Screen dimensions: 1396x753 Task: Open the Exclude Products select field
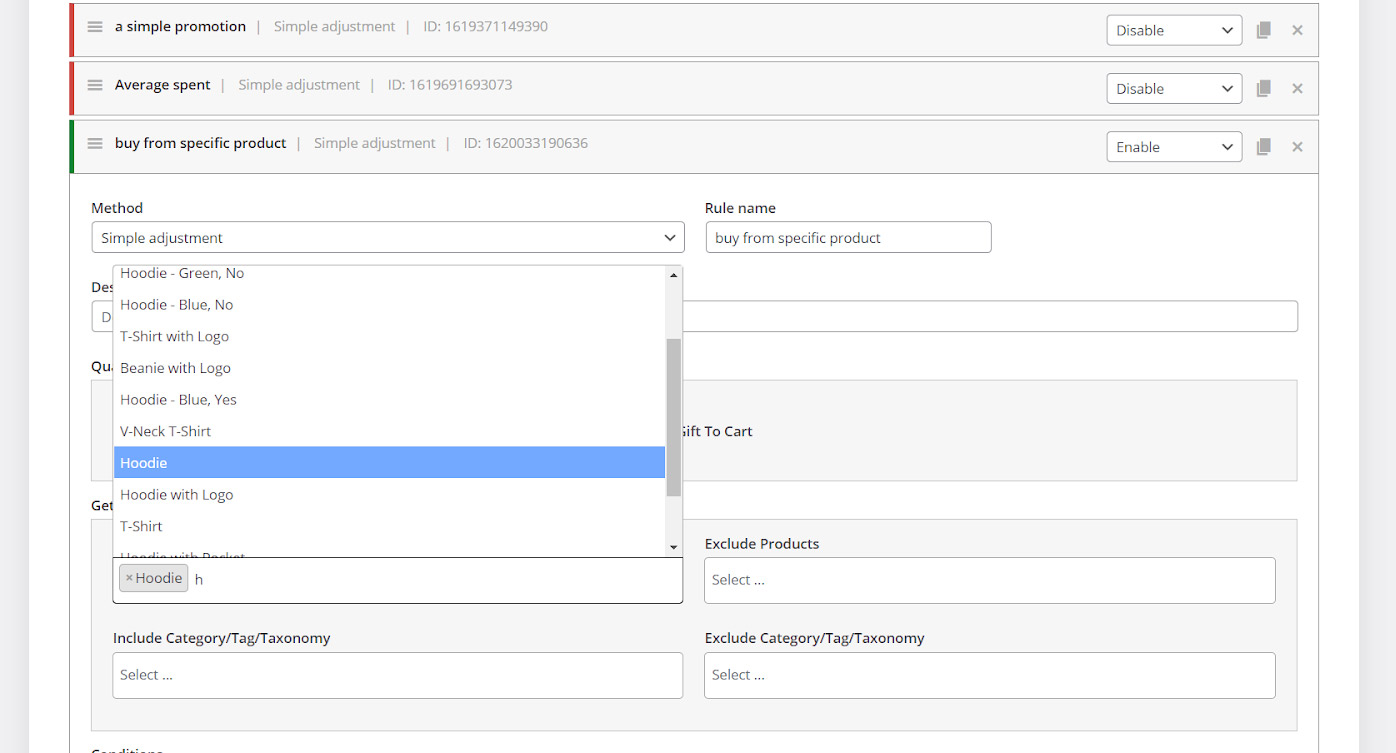click(x=989, y=580)
